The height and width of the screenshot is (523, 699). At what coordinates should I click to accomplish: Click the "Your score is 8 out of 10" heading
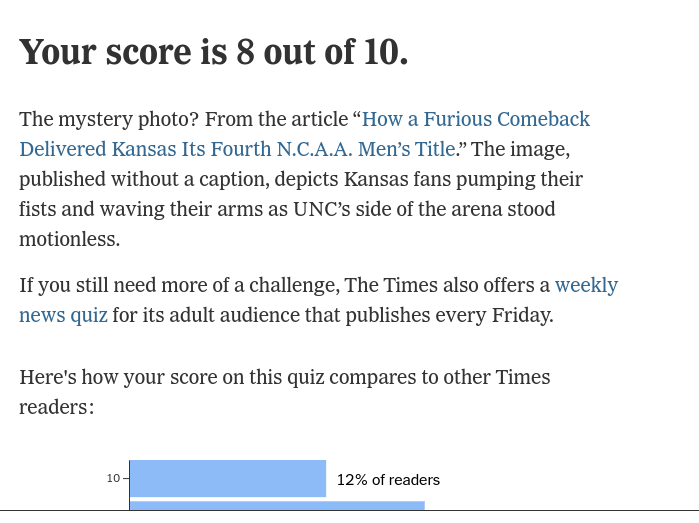click(x=213, y=52)
